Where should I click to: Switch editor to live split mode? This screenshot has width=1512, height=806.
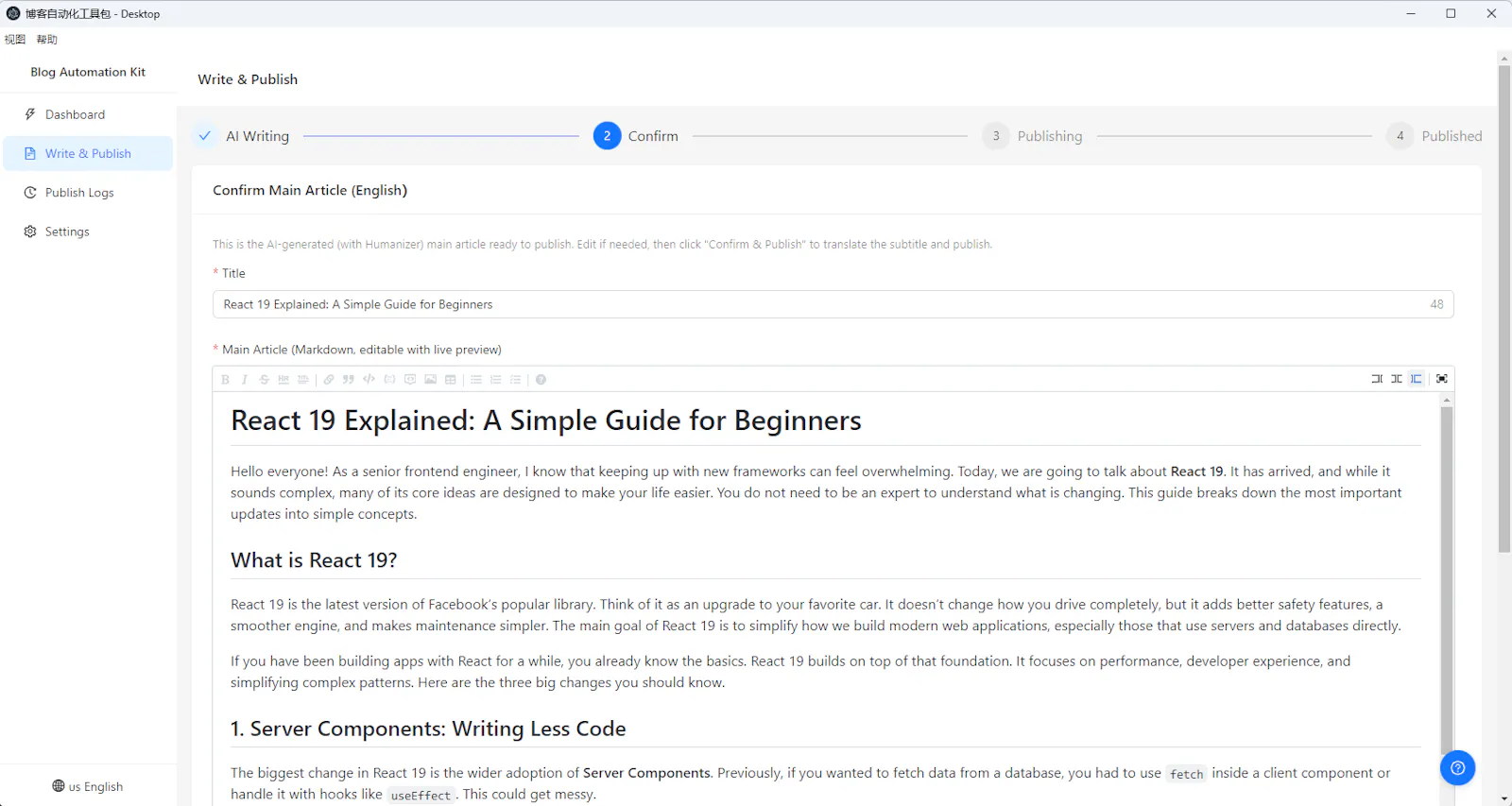click(x=1397, y=379)
